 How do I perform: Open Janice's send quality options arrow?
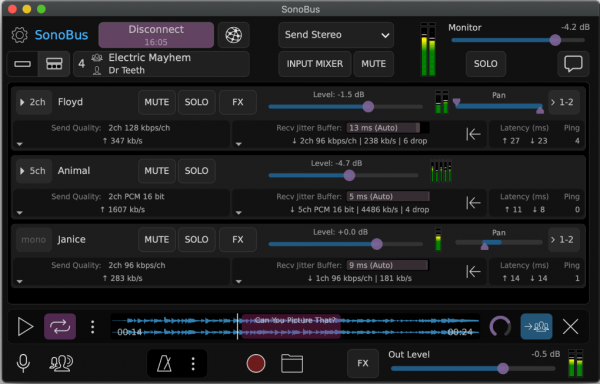pyautogui.click(x=20, y=281)
